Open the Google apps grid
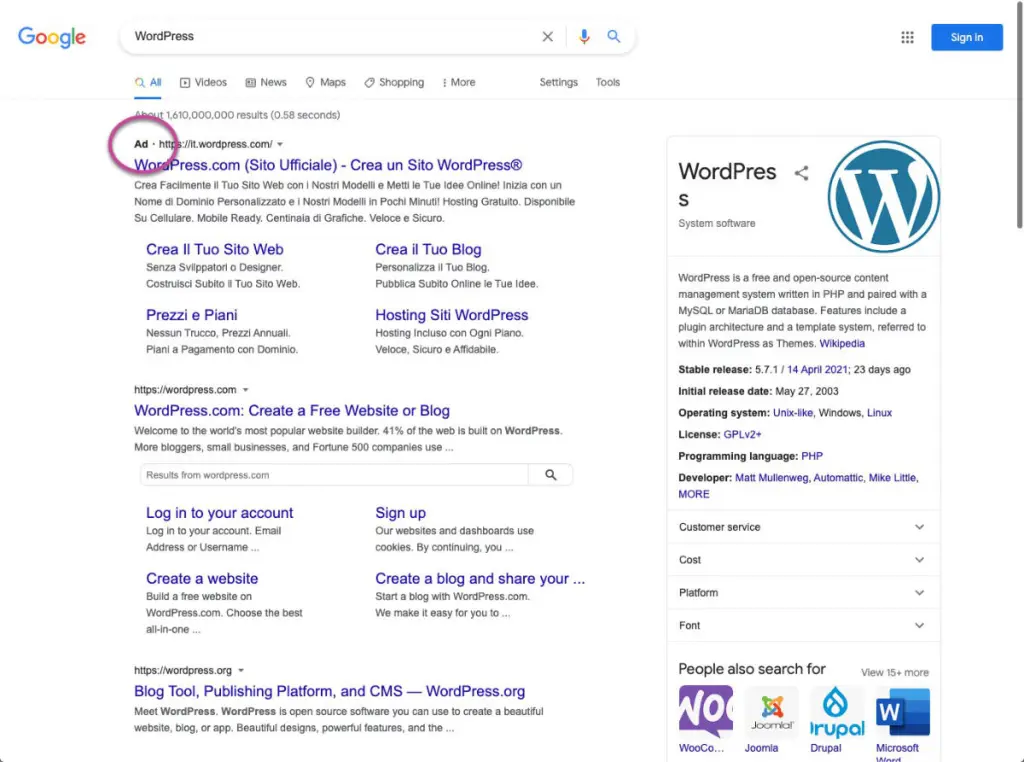Viewport: 1024px width, 762px height. click(907, 37)
